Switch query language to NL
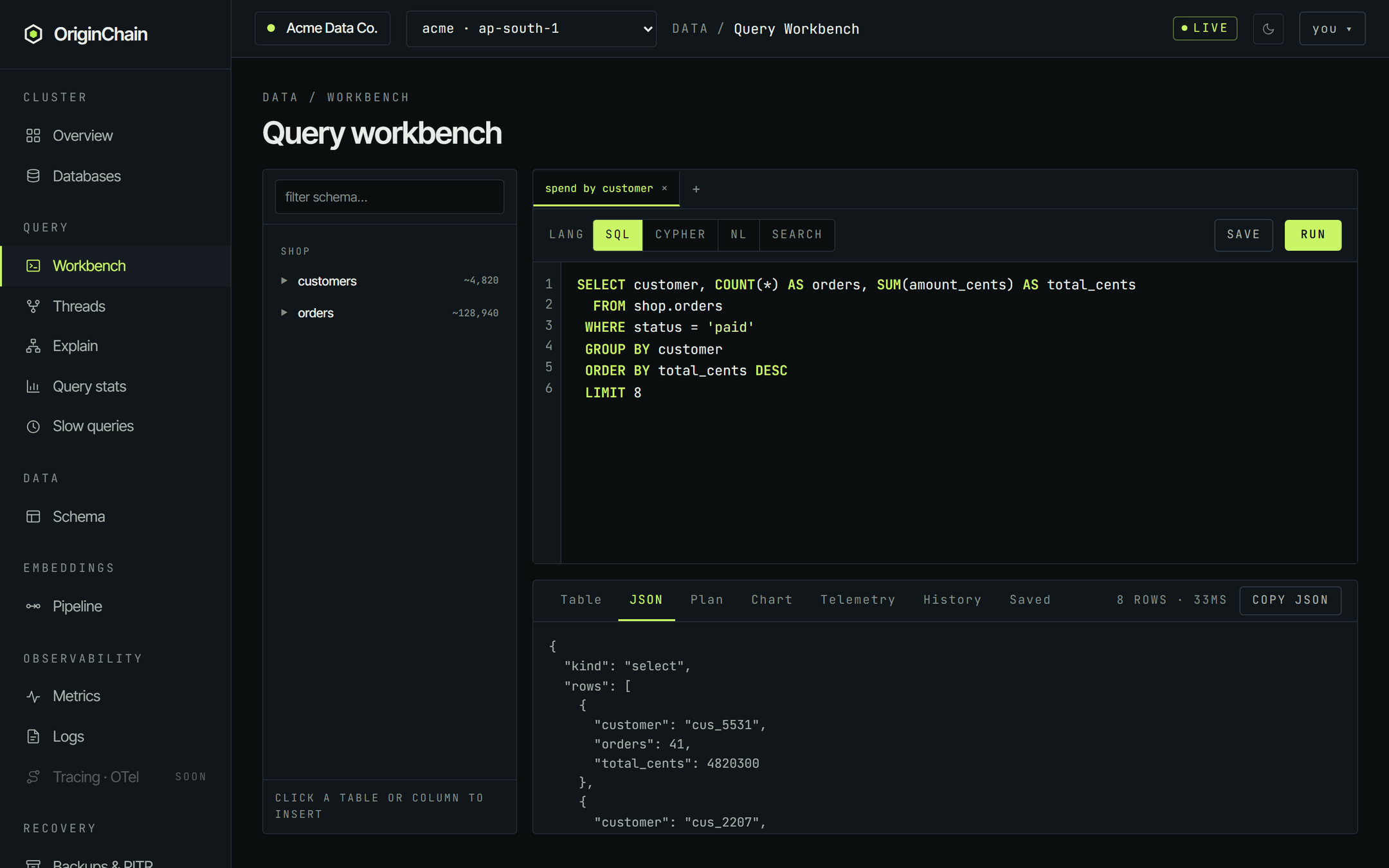 pos(739,235)
